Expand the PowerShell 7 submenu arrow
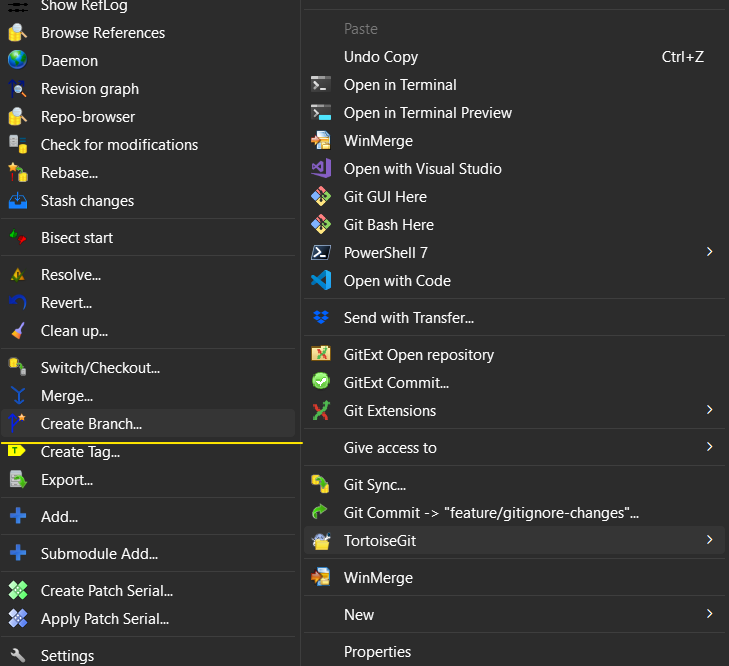729x666 pixels. click(709, 252)
